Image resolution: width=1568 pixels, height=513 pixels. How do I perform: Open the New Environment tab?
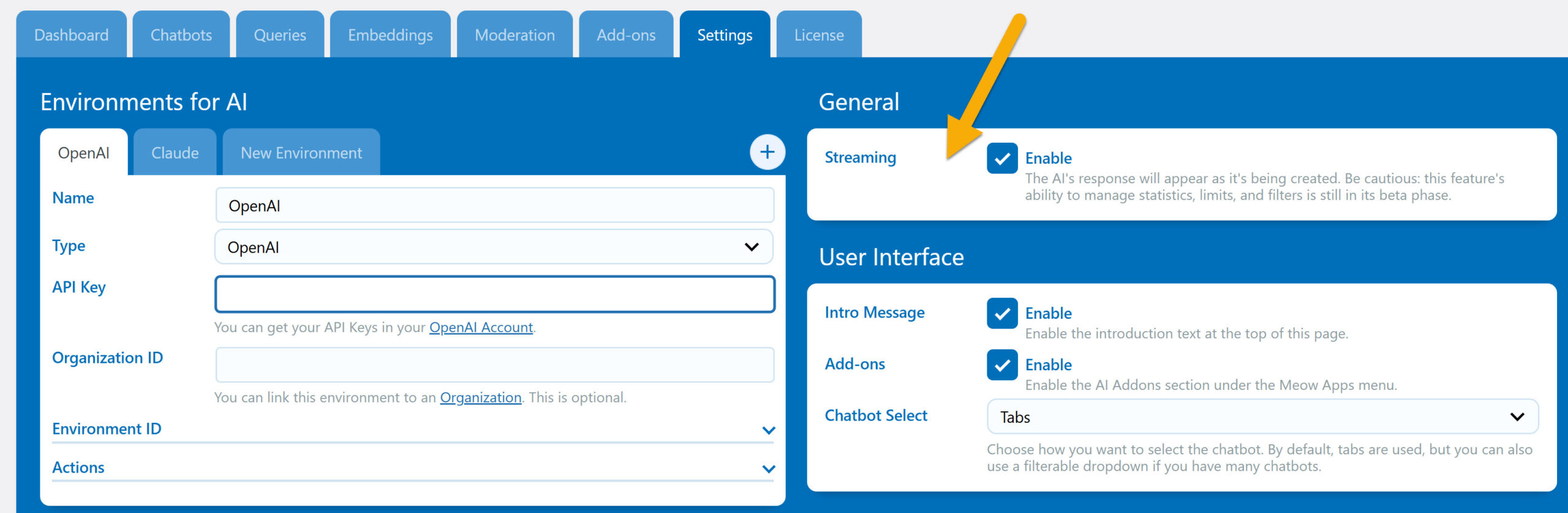pos(301,153)
